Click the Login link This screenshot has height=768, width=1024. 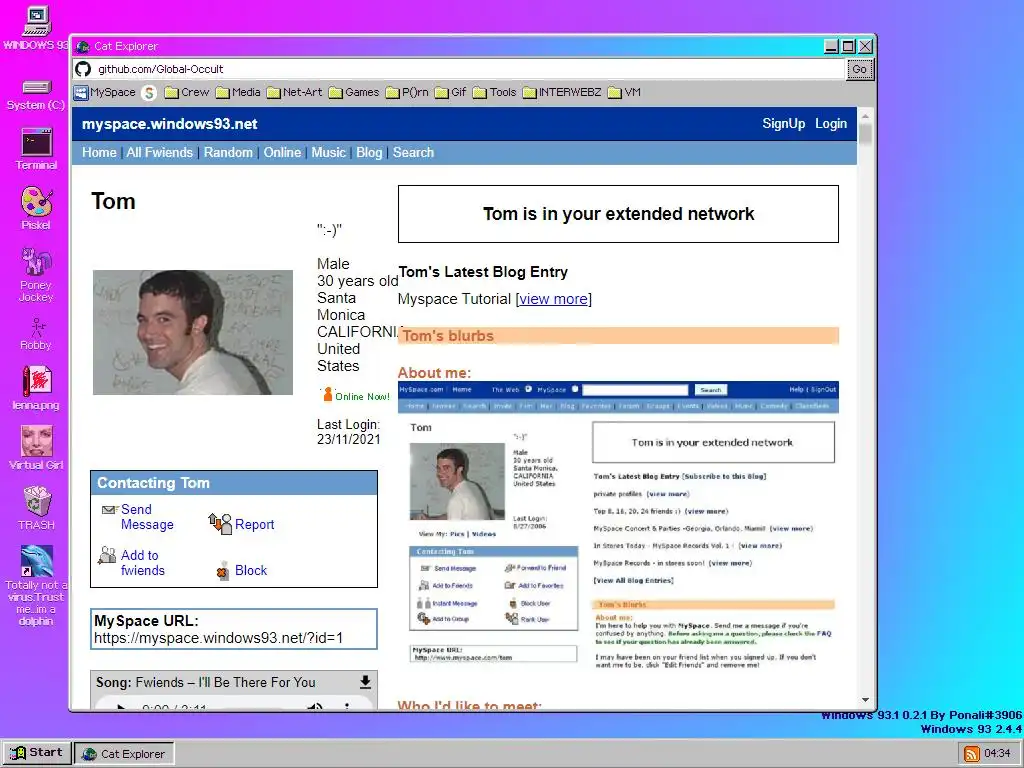[x=831, y=123]
